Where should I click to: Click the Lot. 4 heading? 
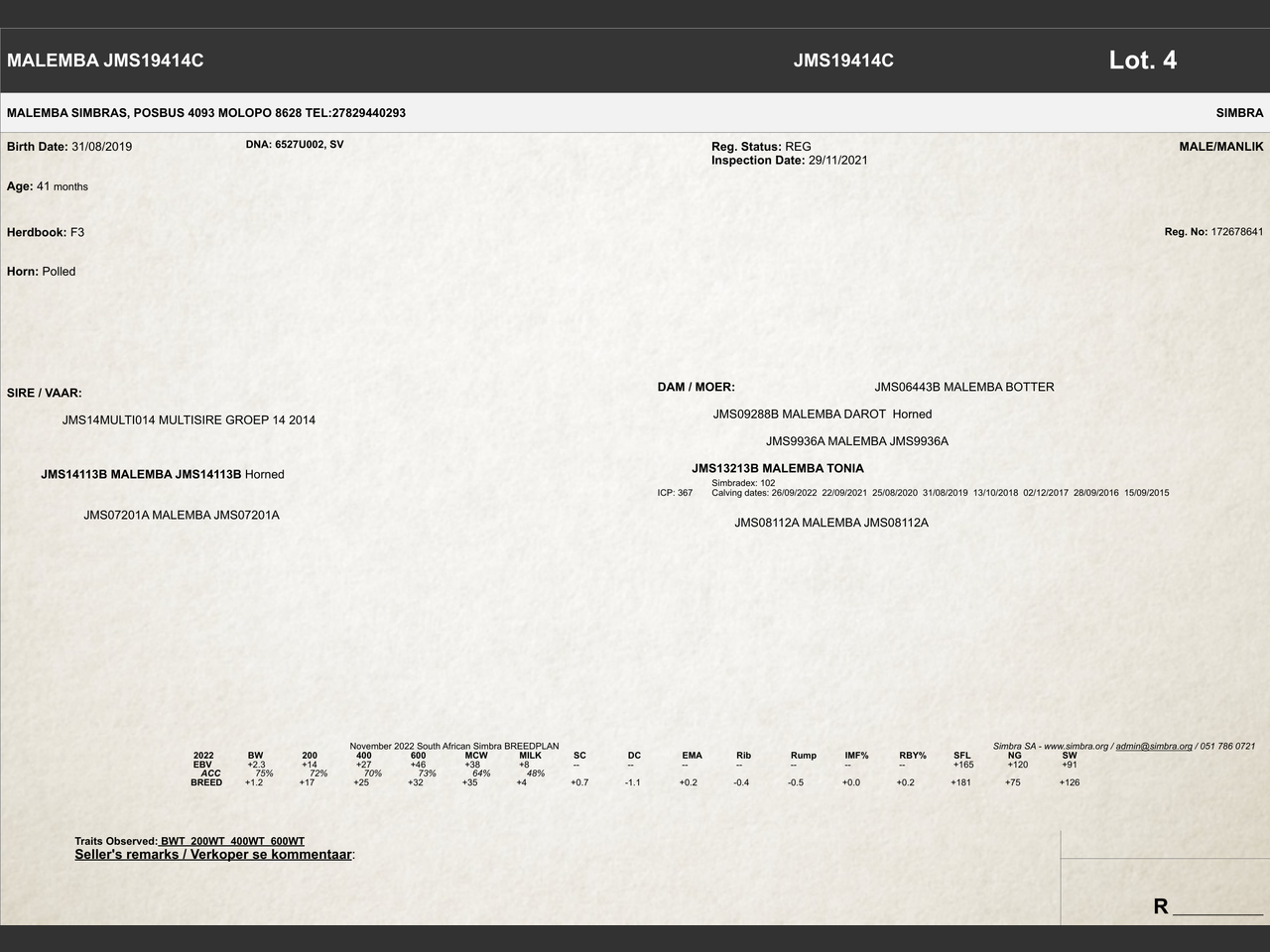tap(1143, 60)
